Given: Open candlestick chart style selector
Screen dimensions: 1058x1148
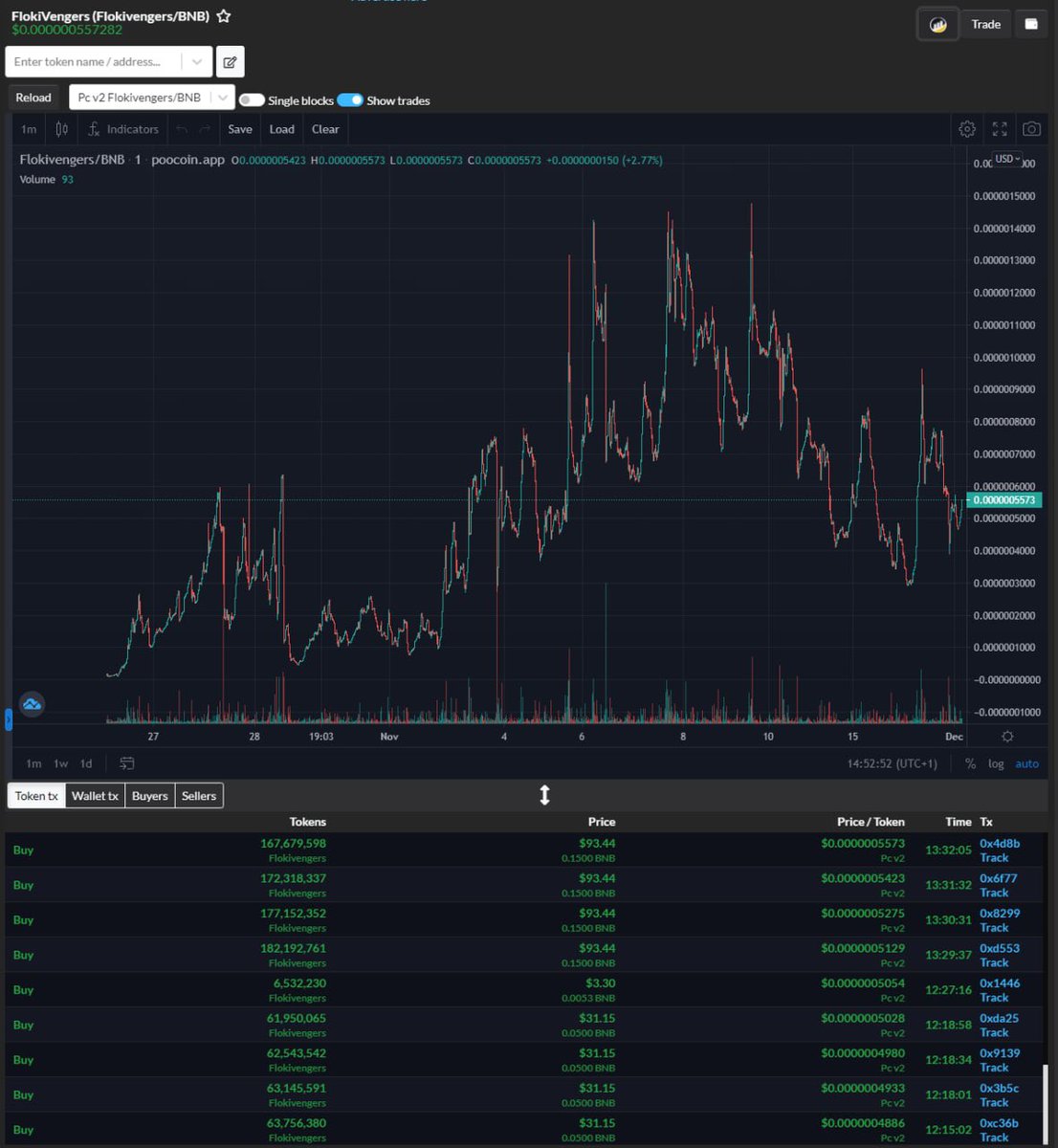Looking at the screenshot, I should pyautogui.click(x=61, y=129).
